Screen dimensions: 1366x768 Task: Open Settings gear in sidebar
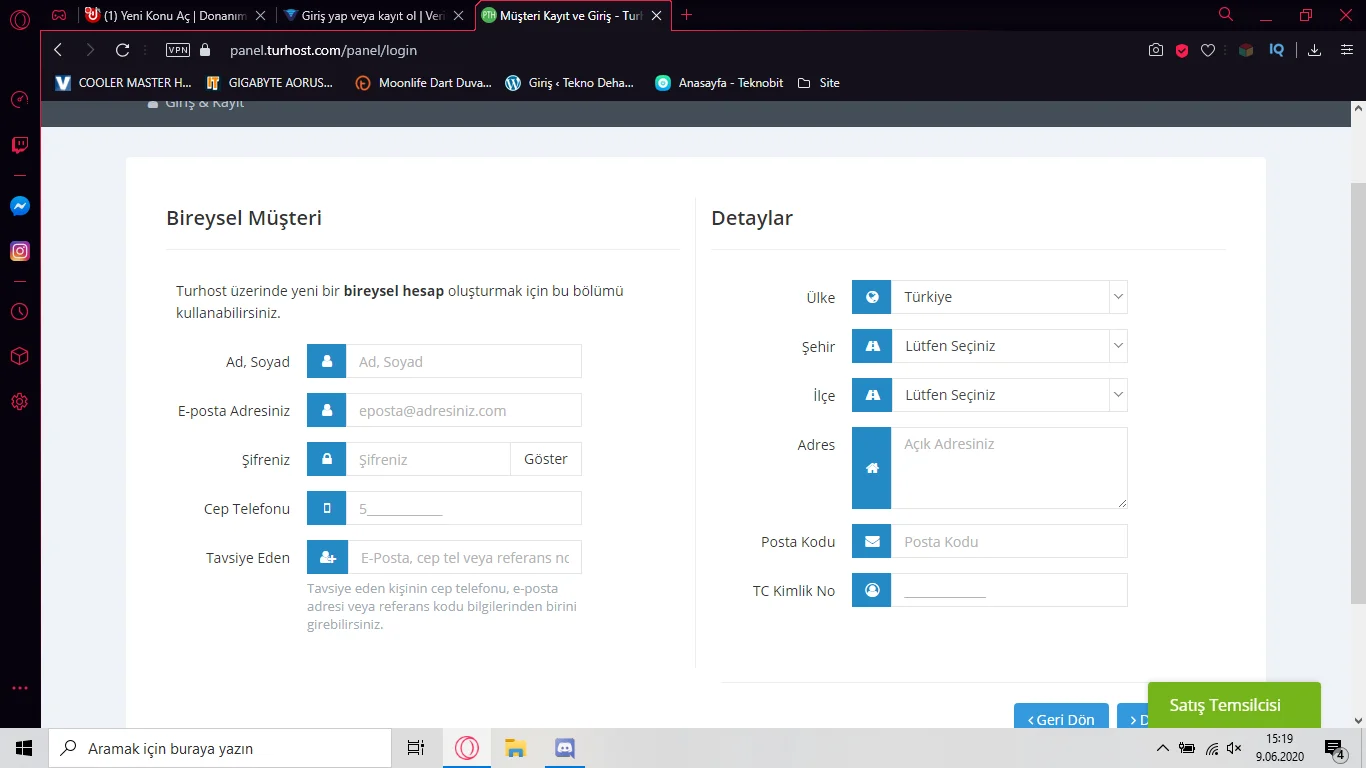click(x=20, y=402)
